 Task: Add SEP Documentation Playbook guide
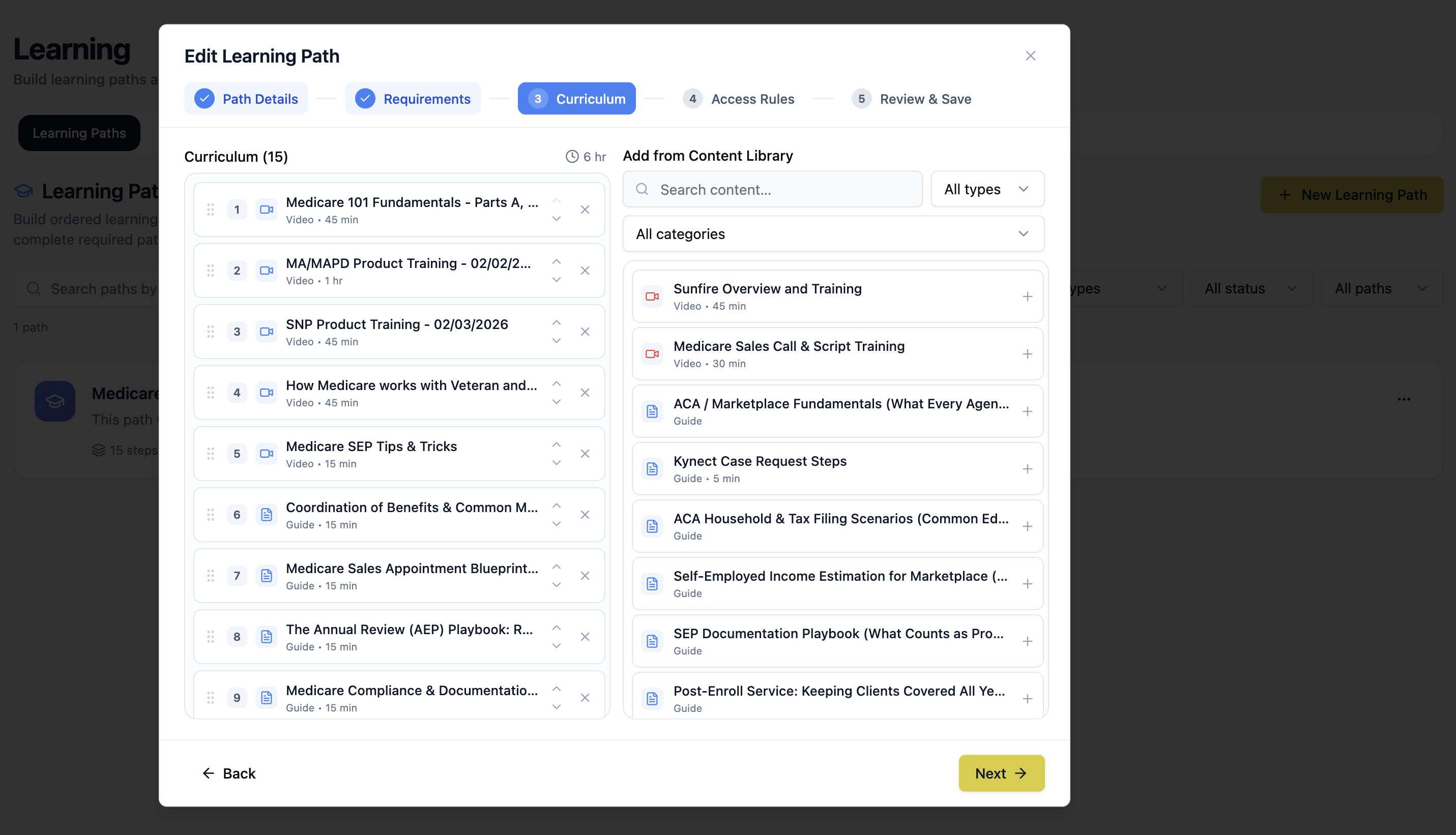(x=1027, y=641)
